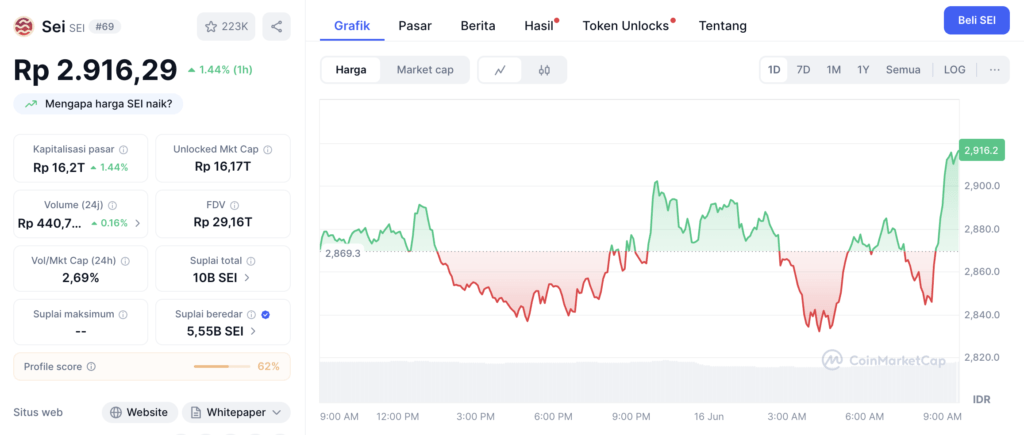The height and width of the screenshot is (435, 1024).
Task: Select the line chart icon
Action: click(x=500, y=70)
